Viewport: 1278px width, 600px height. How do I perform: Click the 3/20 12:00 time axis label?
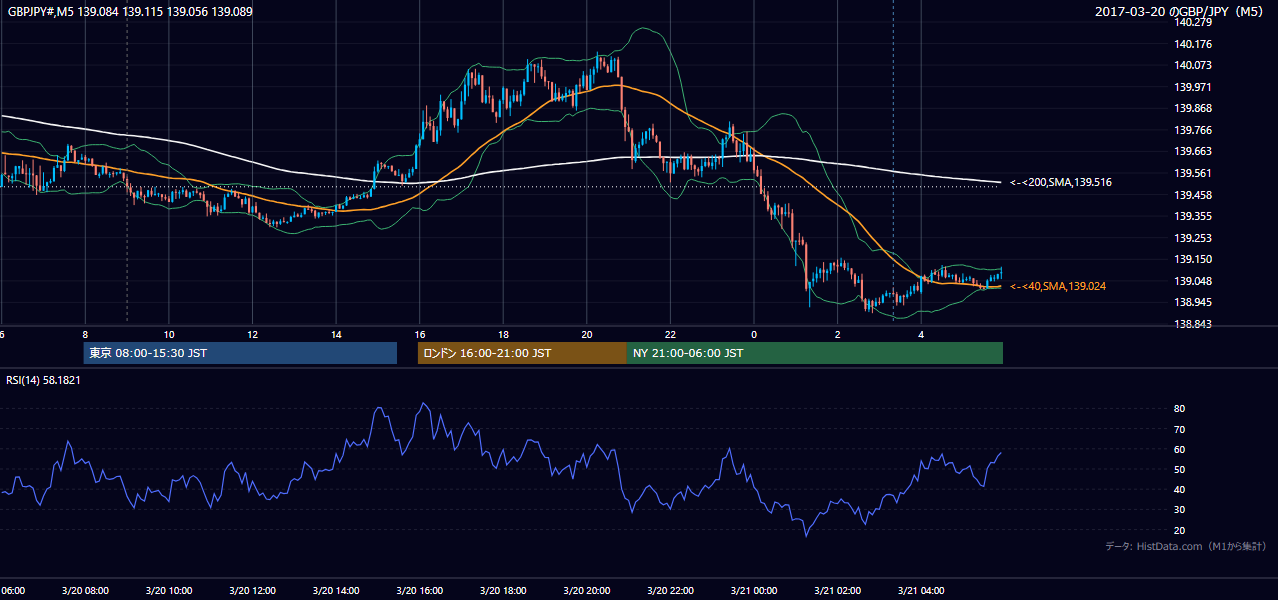pos(252,591)
